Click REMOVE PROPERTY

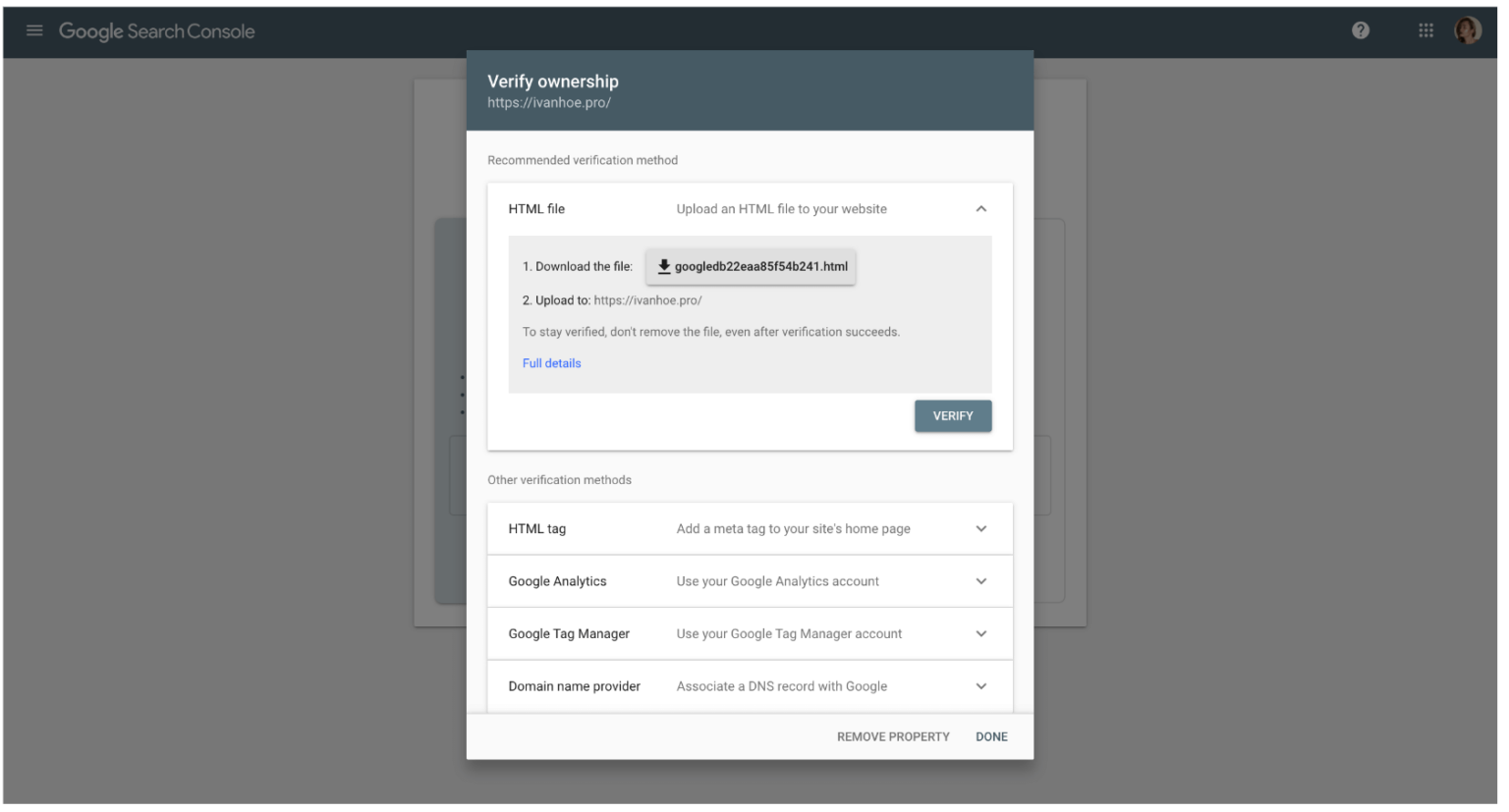pos(892,736)
